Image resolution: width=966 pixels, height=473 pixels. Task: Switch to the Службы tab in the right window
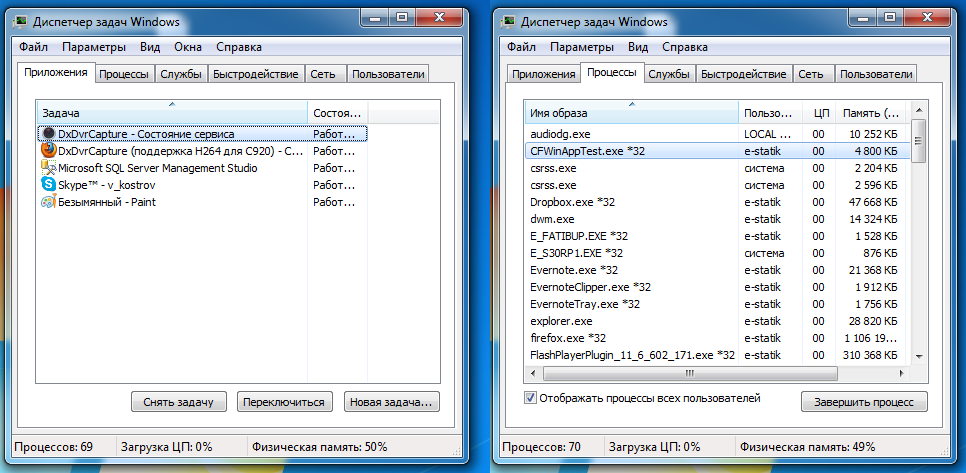click(669, 75)
